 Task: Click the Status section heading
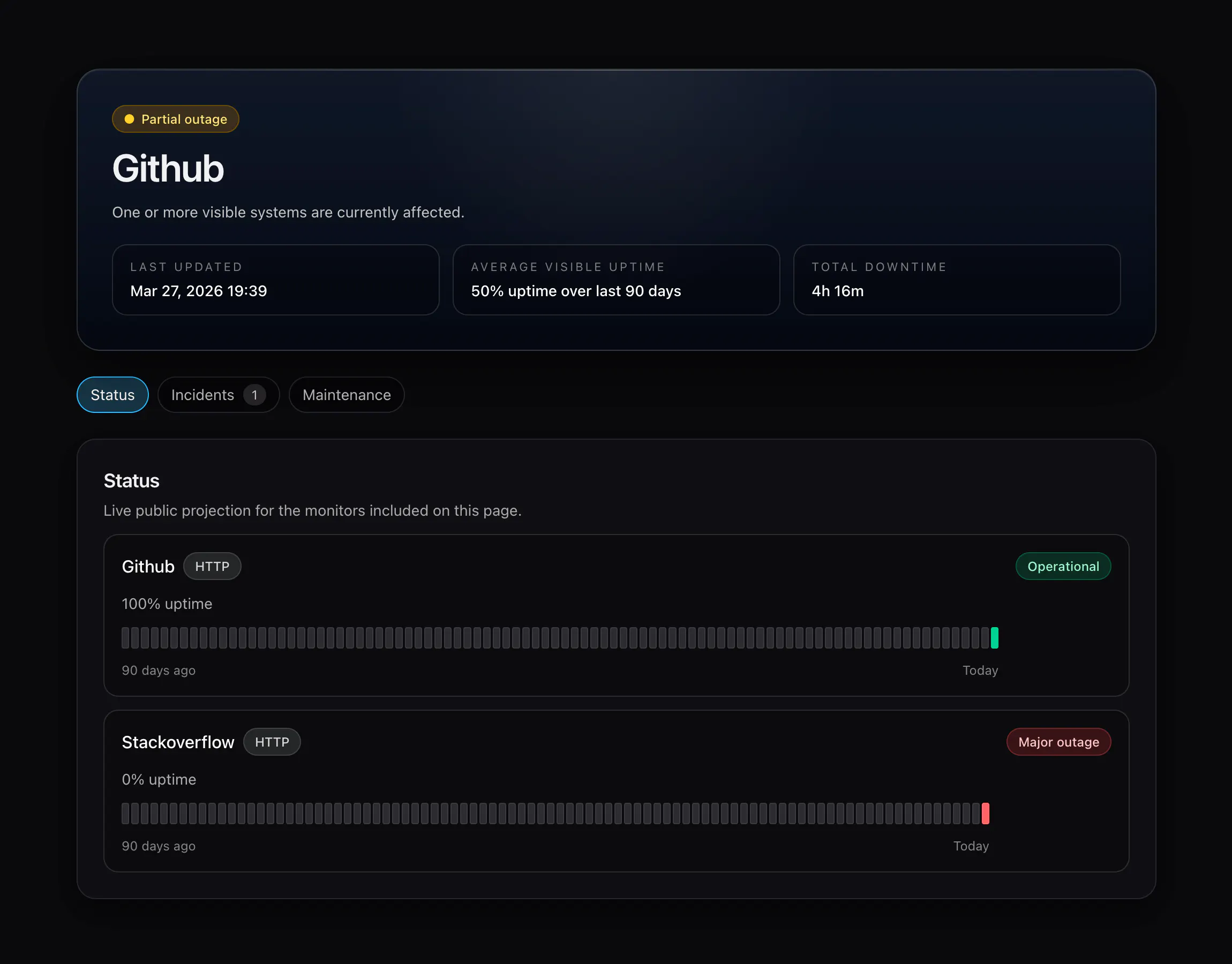131,481
